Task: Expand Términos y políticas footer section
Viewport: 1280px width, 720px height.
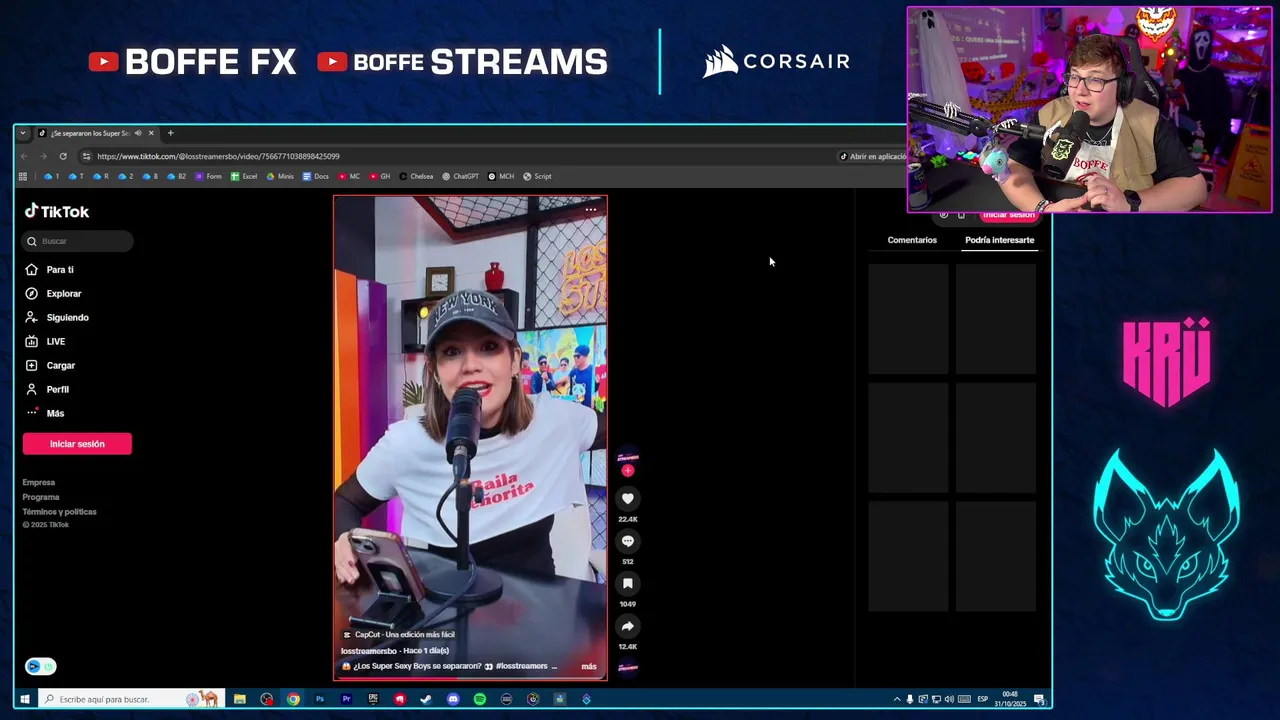Action: tap(60, 511)
